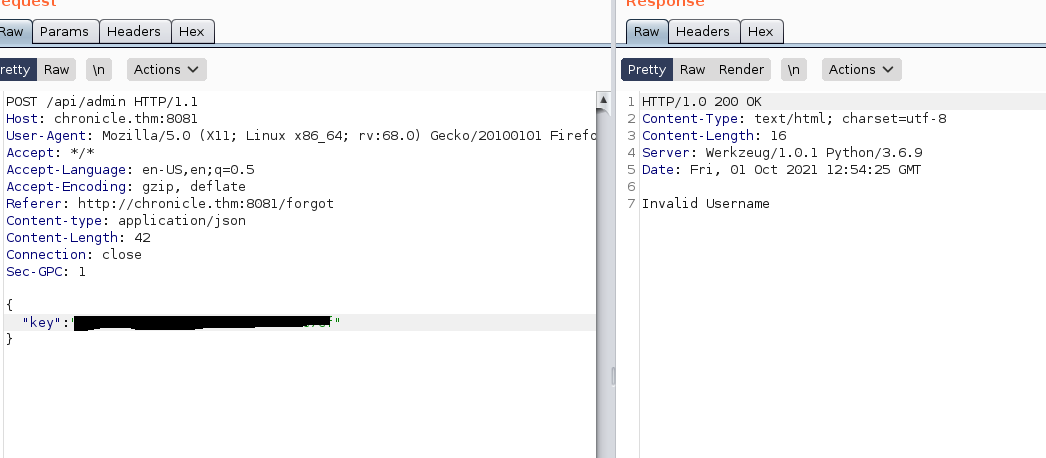Image resolution: width=1046 pixels, height=458 pixels.
Task: Open the request Headers tab
Action: (x=133, y=32)
